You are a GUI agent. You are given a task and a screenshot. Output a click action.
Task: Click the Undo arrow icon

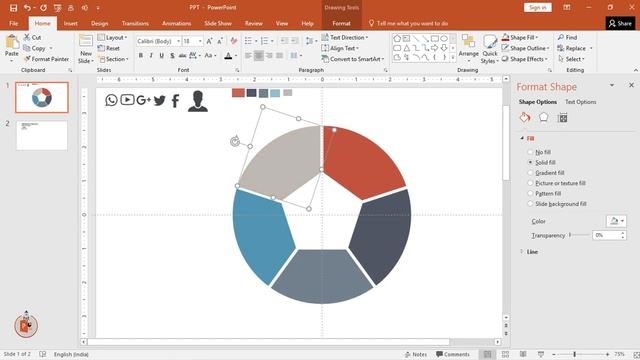(27, 8)
